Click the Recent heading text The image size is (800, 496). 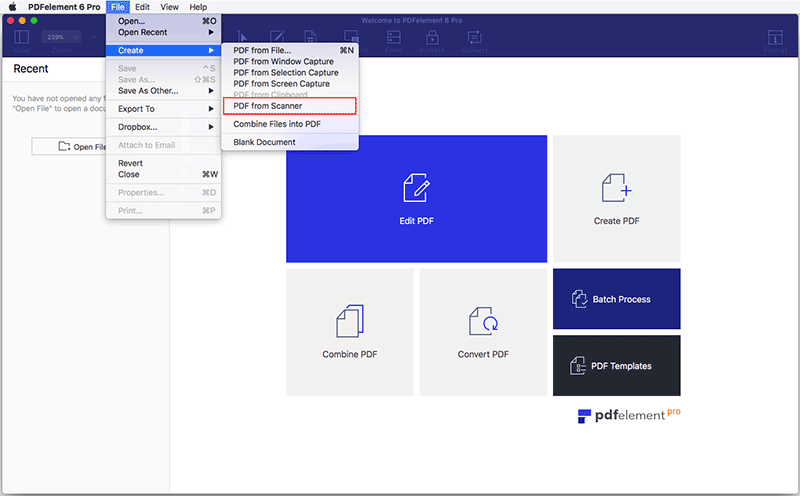31,68
